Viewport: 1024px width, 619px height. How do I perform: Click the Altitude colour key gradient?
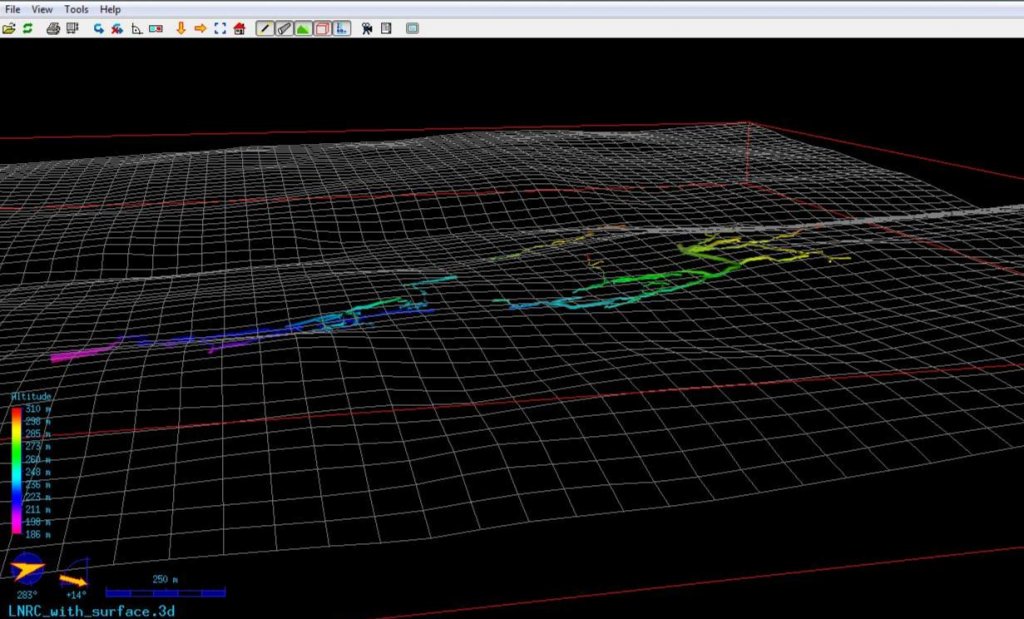(16, 471)
